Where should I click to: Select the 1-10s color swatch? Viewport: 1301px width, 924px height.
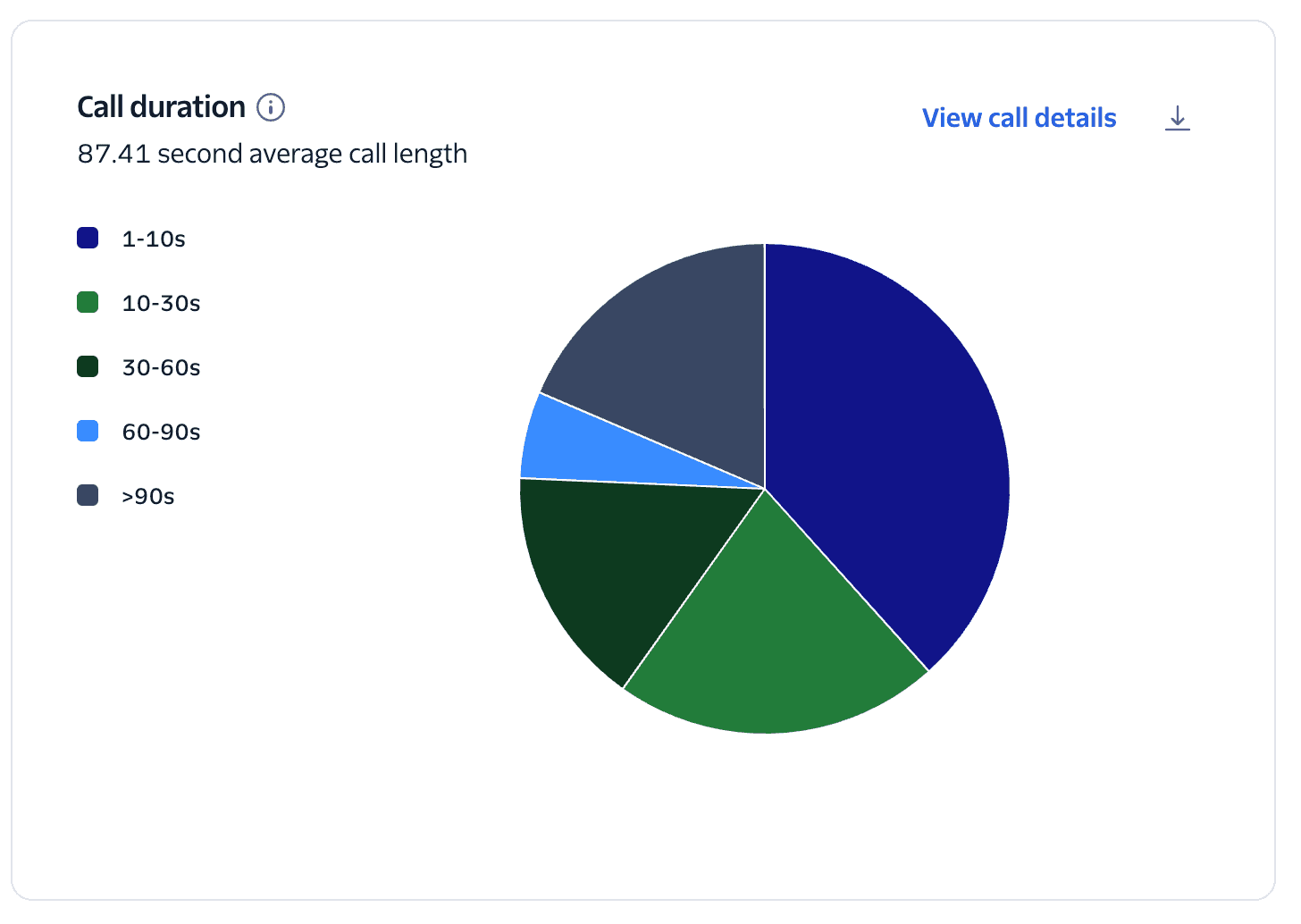pos(87,238)
